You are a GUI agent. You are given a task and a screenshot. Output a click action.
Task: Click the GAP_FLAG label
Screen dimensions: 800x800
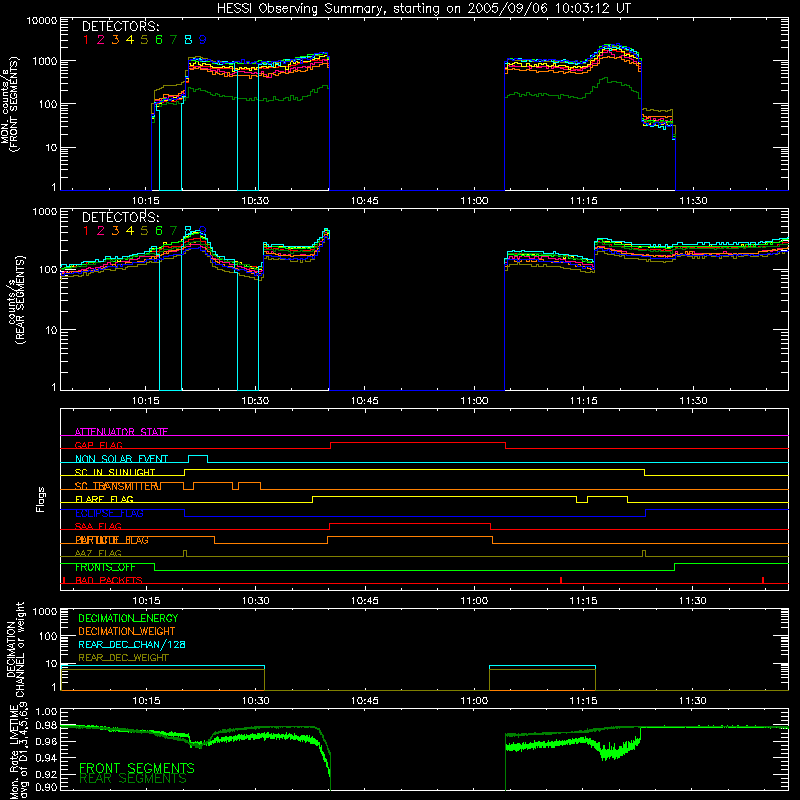click(x=99, y=445)
